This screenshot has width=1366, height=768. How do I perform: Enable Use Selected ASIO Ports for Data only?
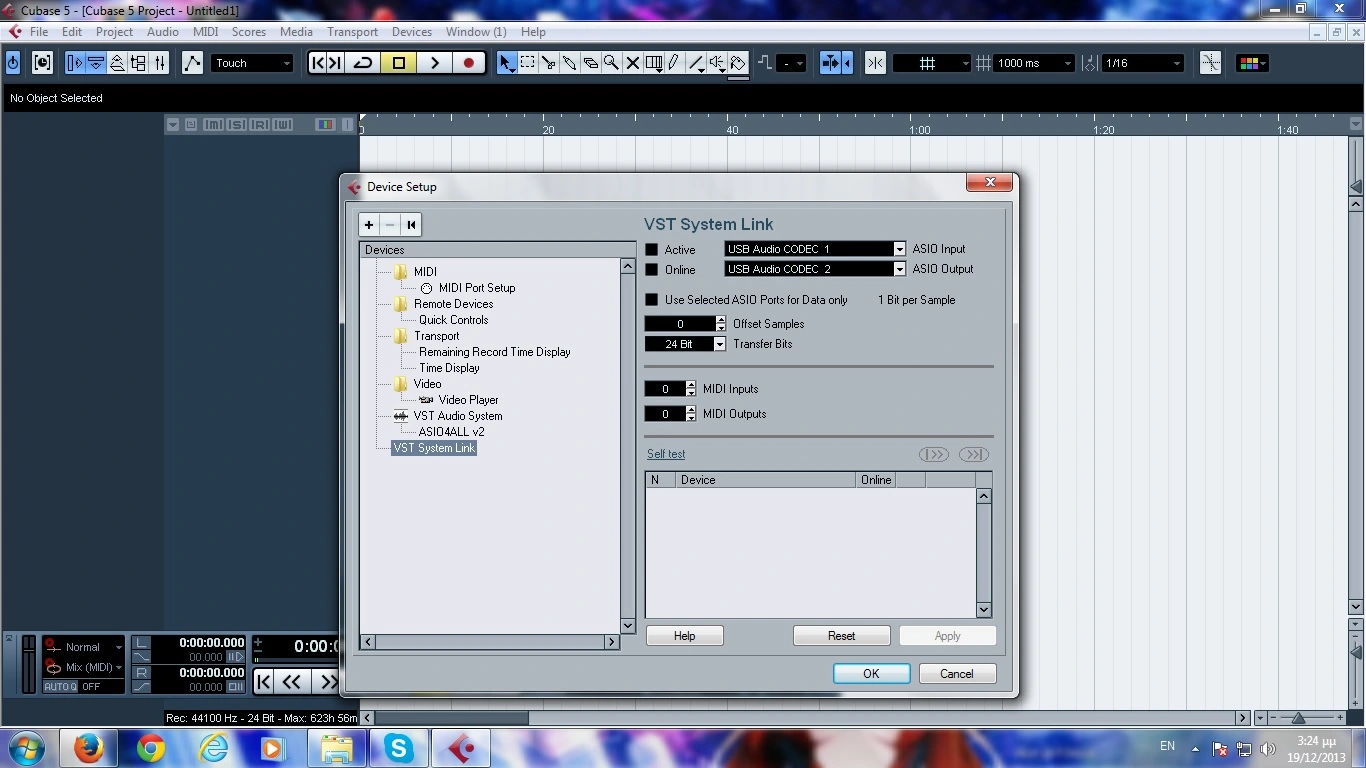tap(652, 300)
